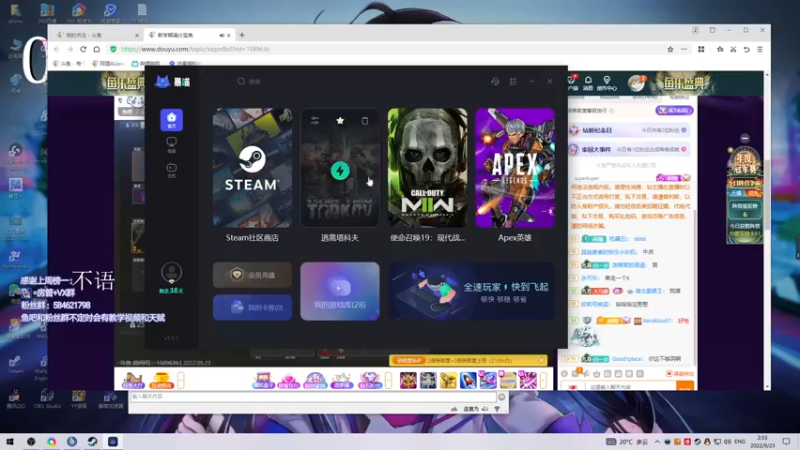Open a new browser tab

(242, 35)
